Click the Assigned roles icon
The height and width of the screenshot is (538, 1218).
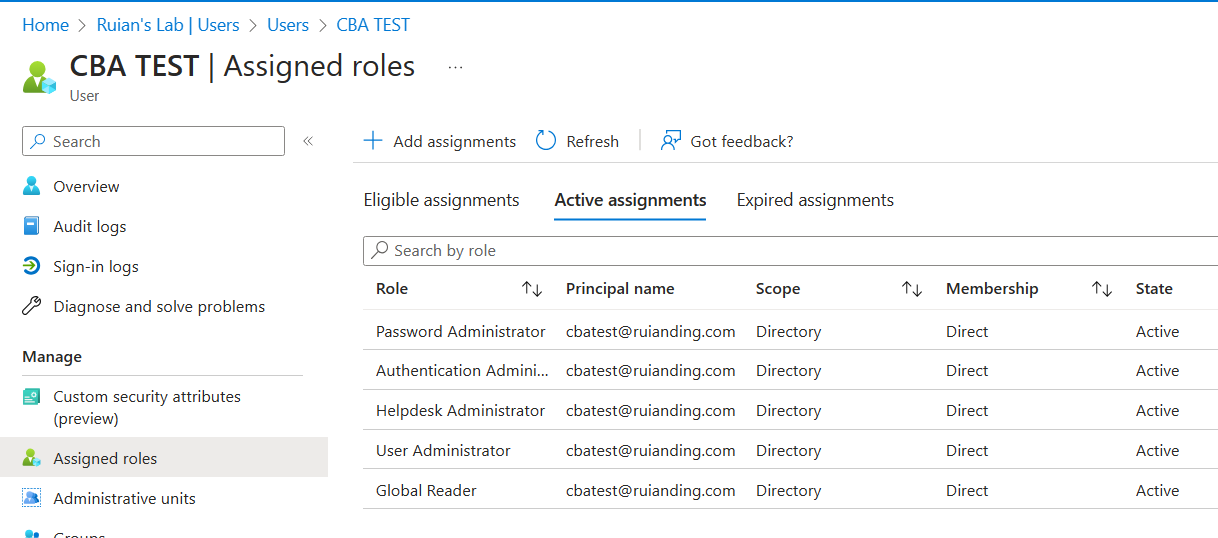[32, 458]
